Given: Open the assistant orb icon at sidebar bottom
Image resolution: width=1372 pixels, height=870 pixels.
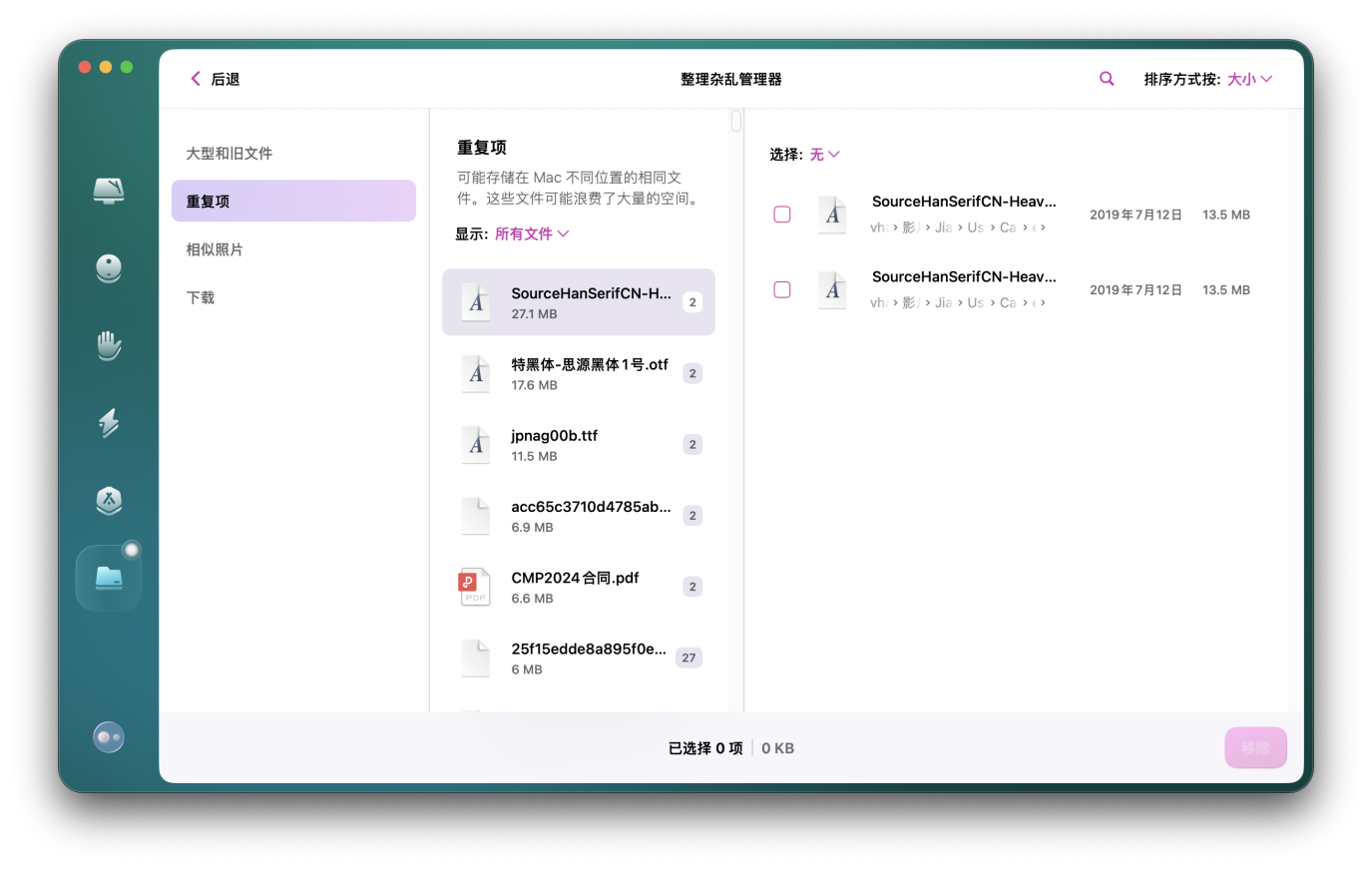Looking at the screenshot, I should click(109, 737).
